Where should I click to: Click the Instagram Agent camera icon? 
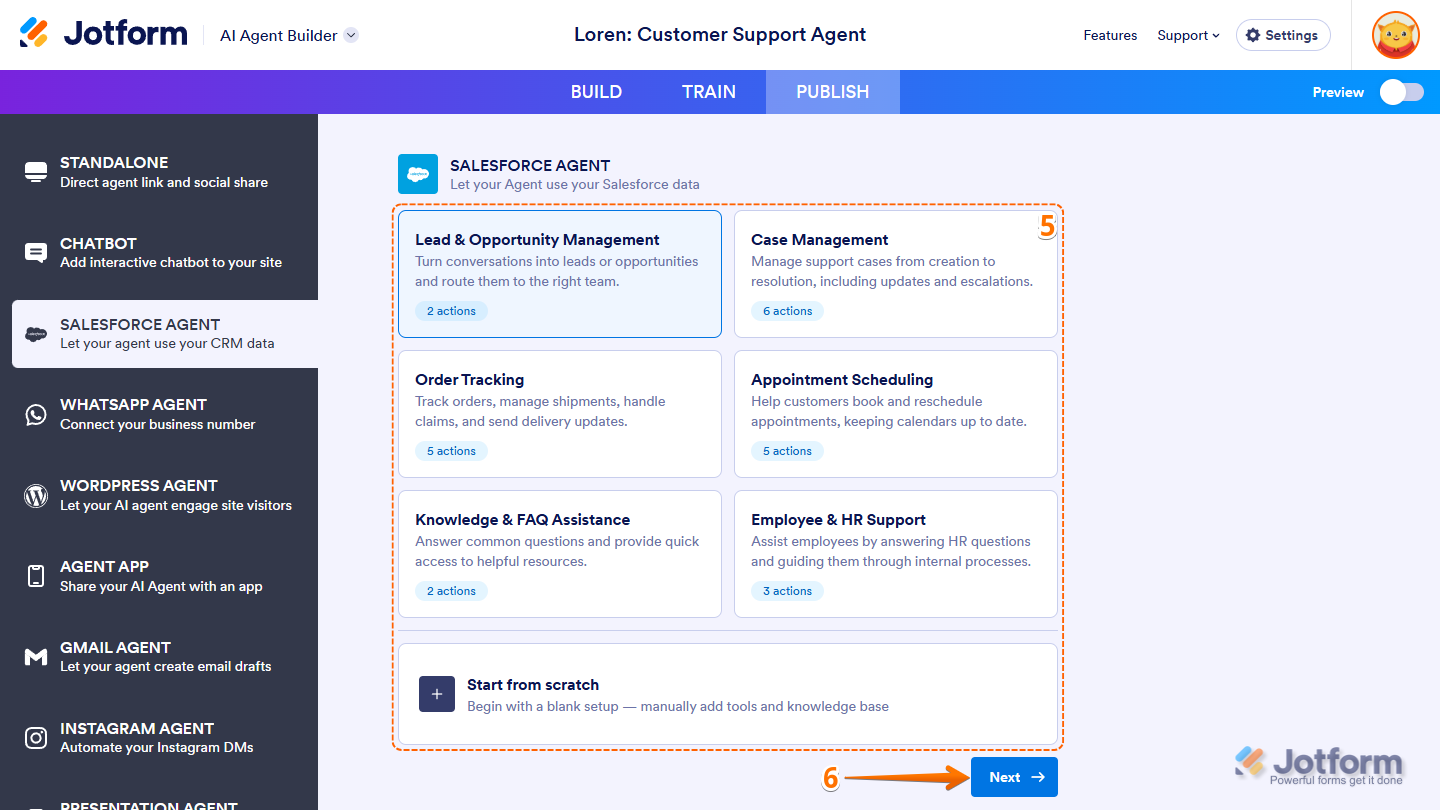(36, 738)
